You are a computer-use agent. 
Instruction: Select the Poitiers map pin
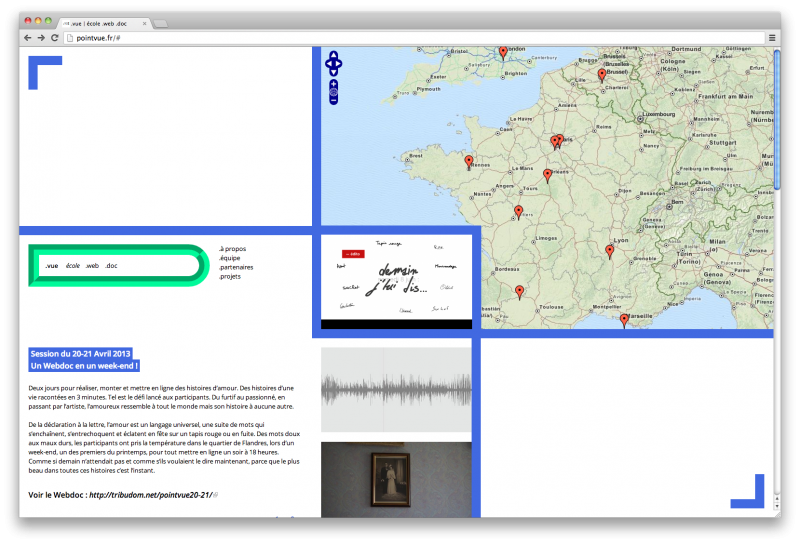tap(518, 212)
